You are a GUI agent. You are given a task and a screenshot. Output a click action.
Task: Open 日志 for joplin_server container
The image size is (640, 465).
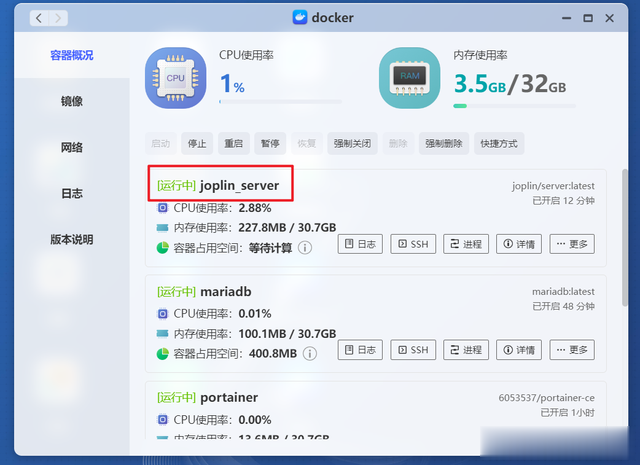[x=360, y=244]
